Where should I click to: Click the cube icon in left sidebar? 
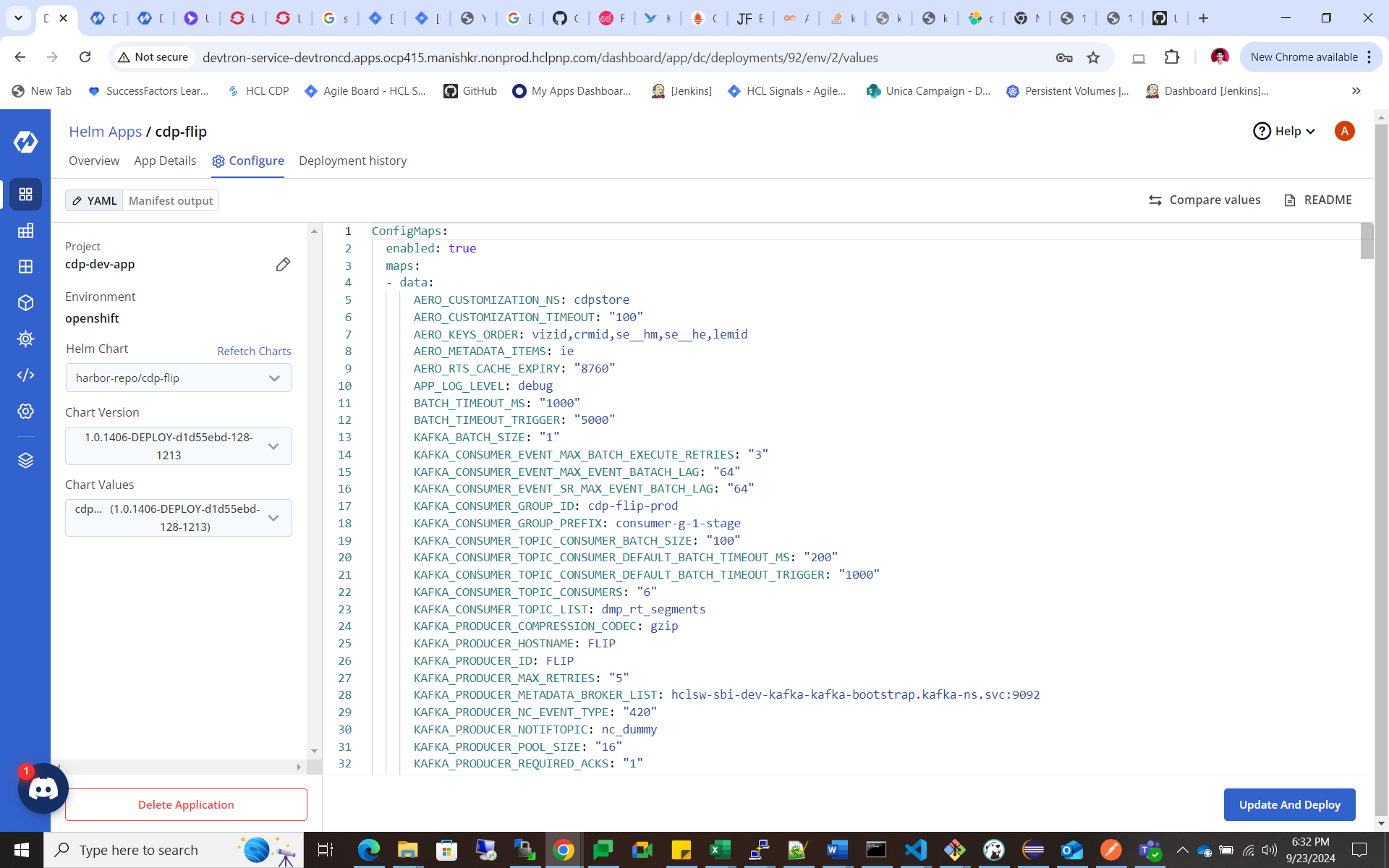(25, 303)
